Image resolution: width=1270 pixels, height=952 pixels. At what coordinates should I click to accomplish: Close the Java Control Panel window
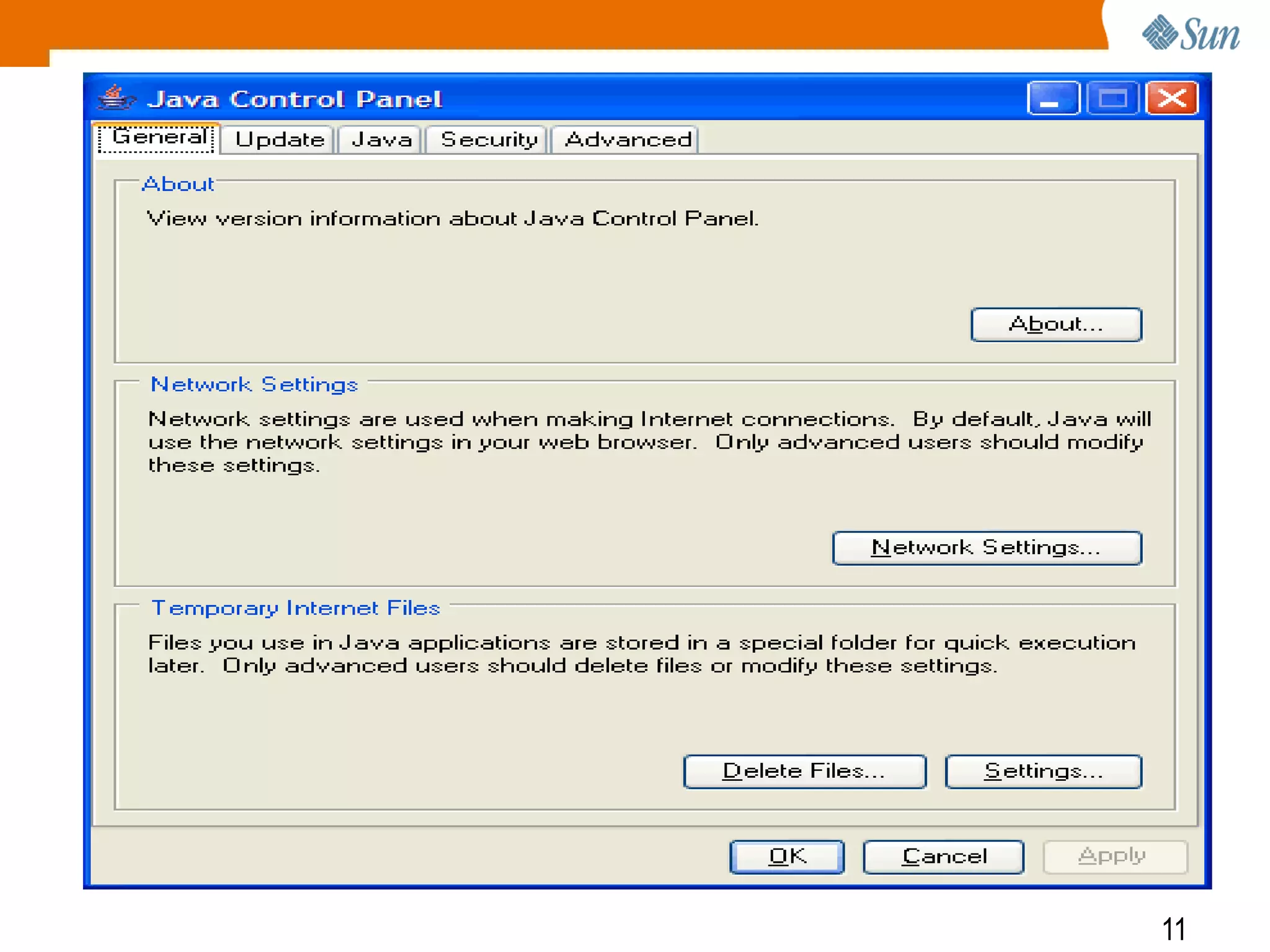(1172, 98)
